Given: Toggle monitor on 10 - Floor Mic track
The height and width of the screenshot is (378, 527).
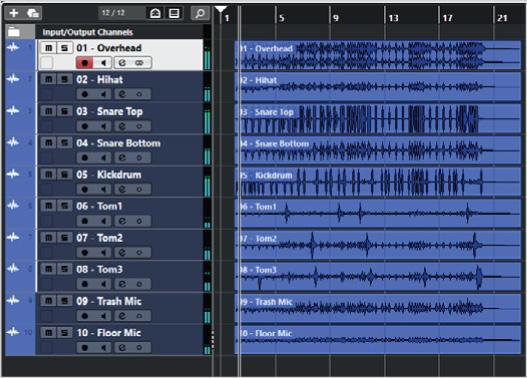Looking at the screenshot, I should click(104, 348).
